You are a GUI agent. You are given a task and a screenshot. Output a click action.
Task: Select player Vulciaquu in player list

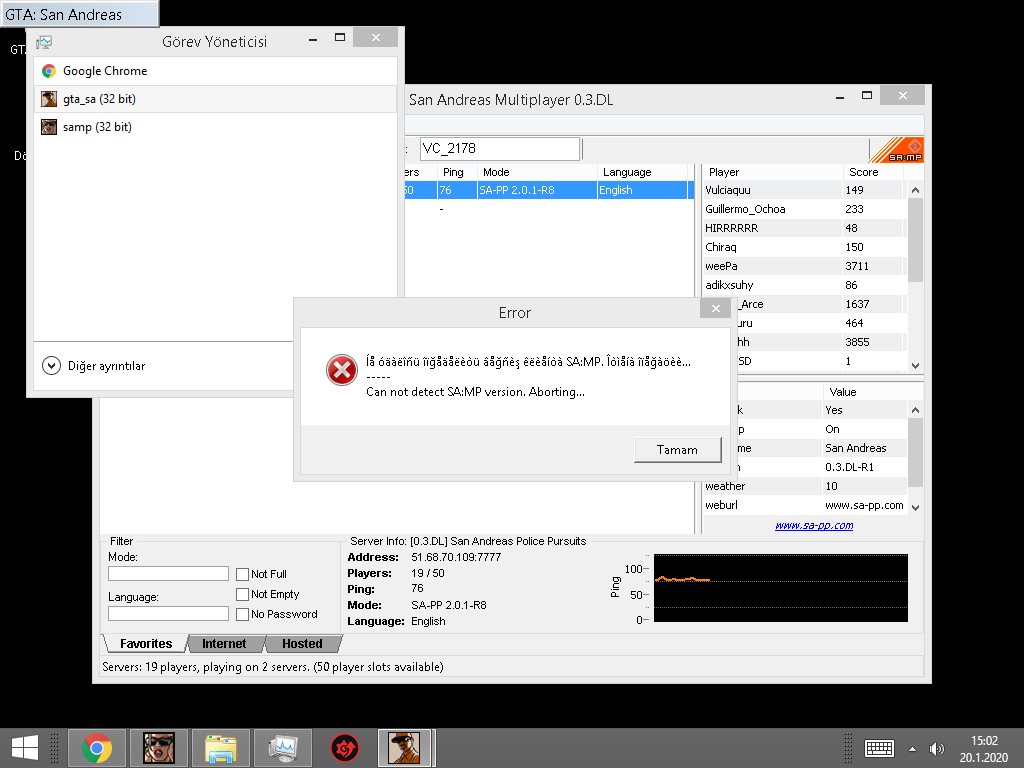(x=805, y=190)
